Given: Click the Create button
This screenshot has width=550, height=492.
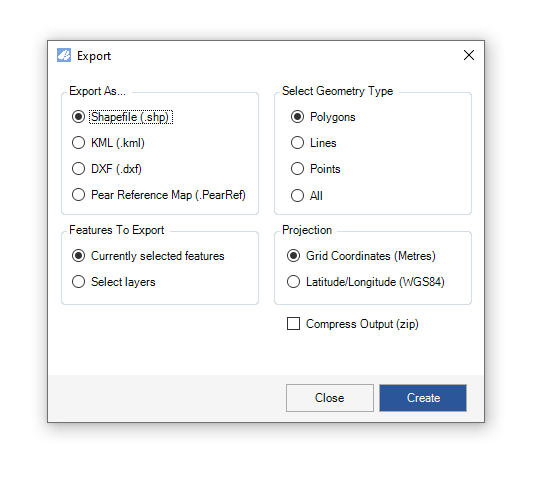Looking at the screenshot, I should [x=423, y=398].
